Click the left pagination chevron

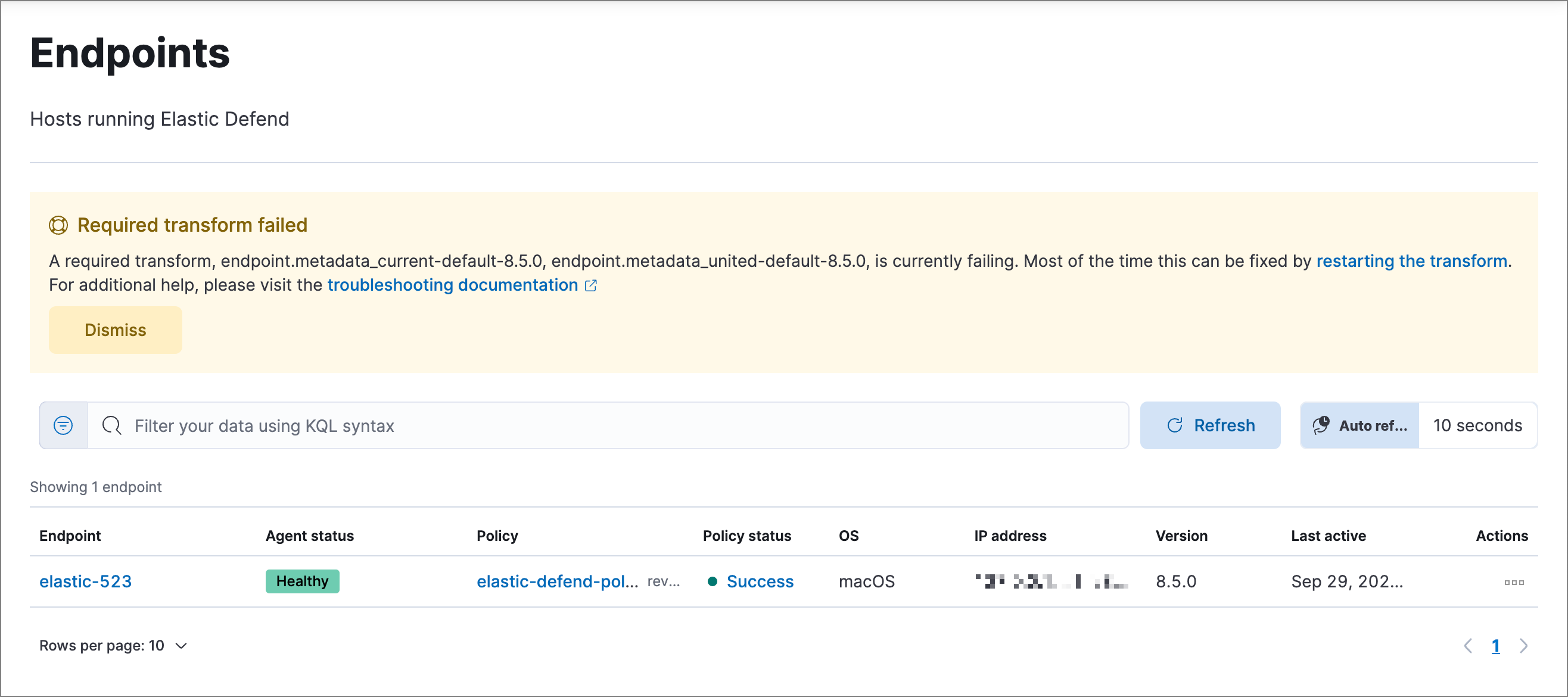coord(1469,646)
